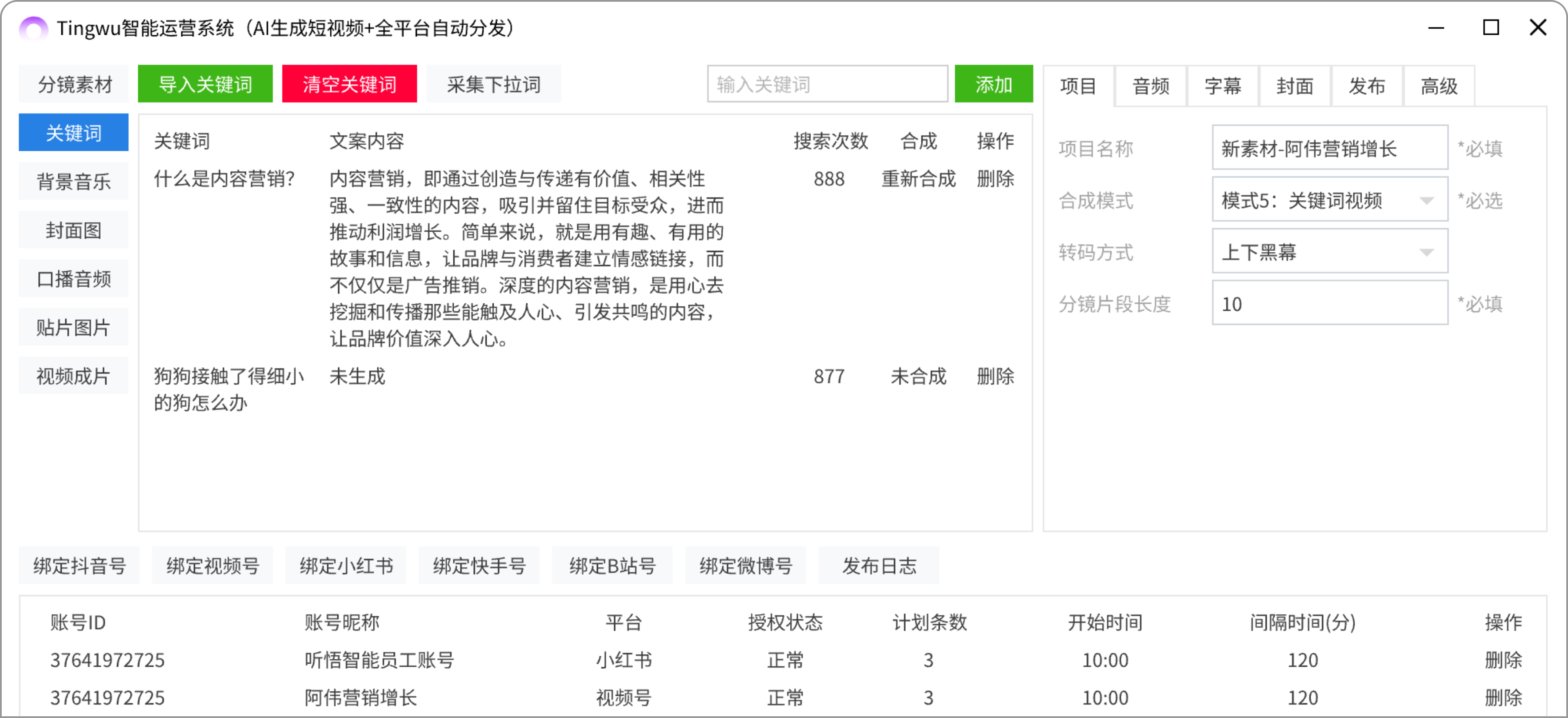Minimize the Tingwu window
This screenshot has height=718, width=1568.
coord(1436,28)
